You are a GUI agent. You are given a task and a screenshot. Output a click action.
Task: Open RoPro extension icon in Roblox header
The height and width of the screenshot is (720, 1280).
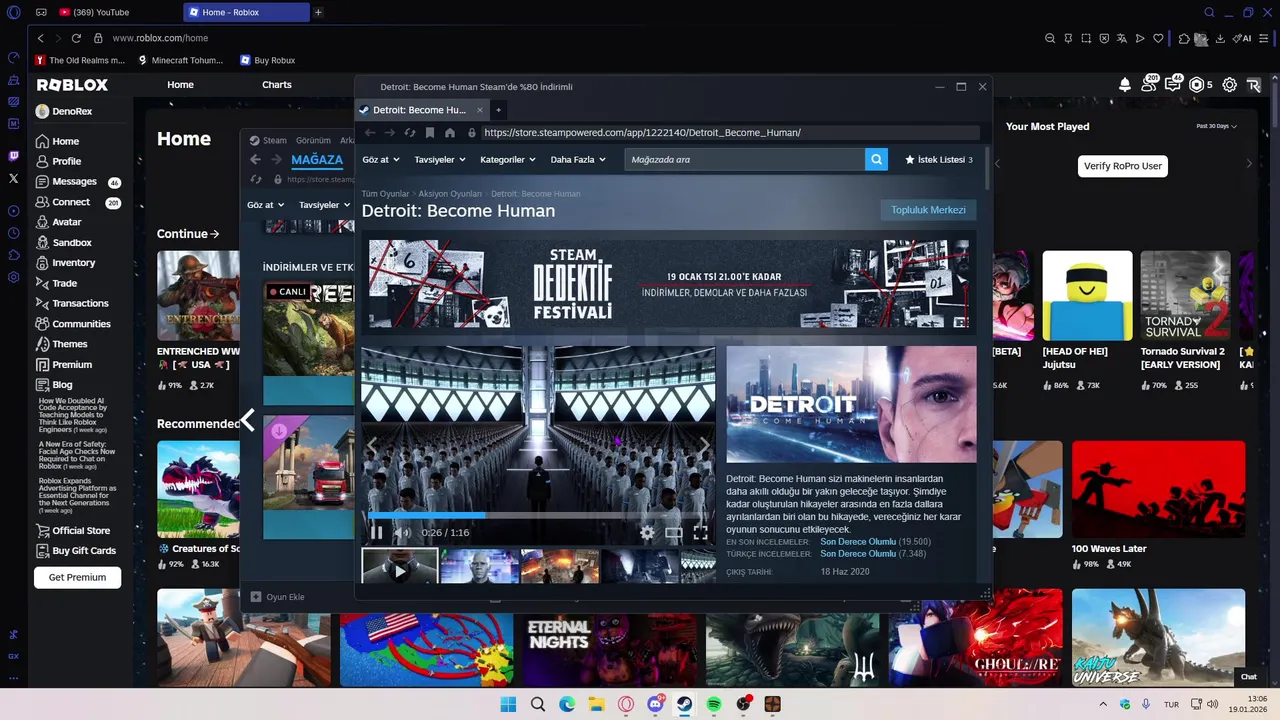1253,85
